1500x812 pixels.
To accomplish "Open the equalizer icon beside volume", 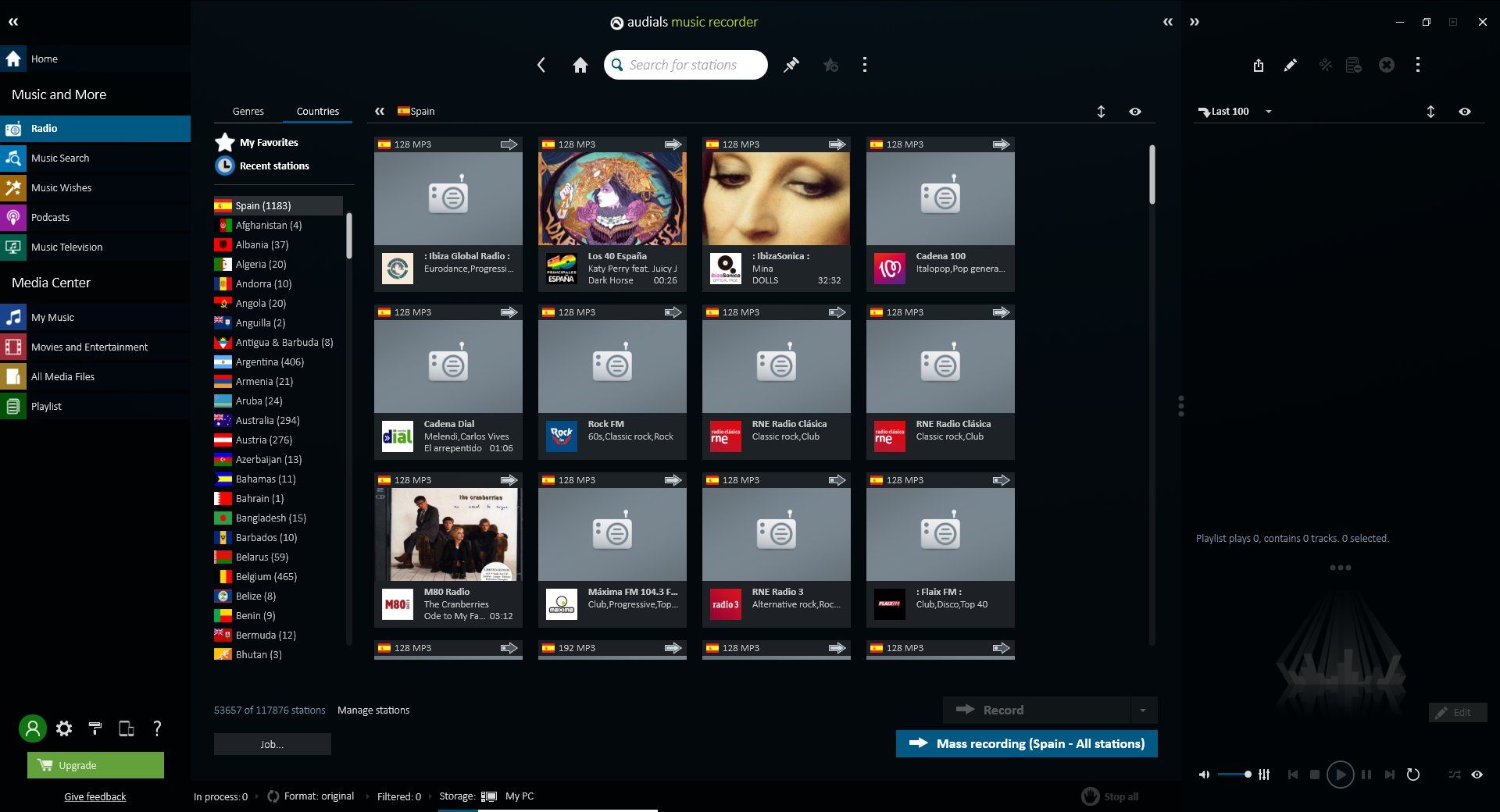I will [1264, 775].
